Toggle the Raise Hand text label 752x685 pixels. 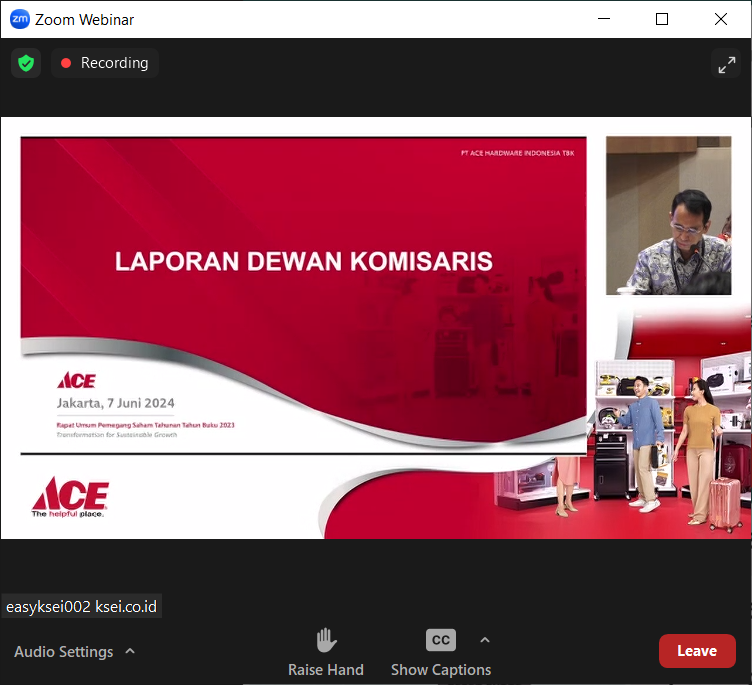[x=325, y=670]
